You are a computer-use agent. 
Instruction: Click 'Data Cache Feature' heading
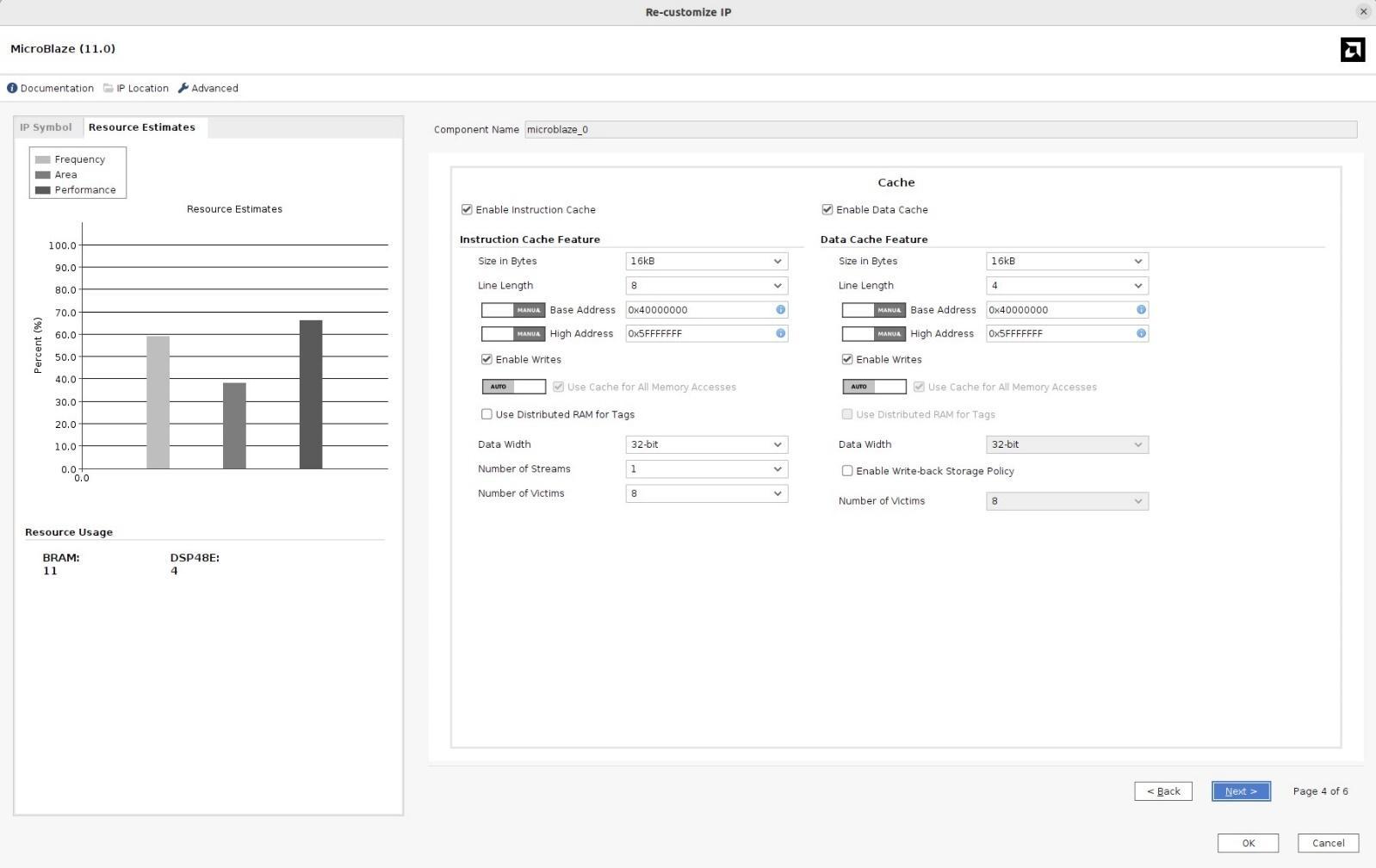tap(874, 239)
